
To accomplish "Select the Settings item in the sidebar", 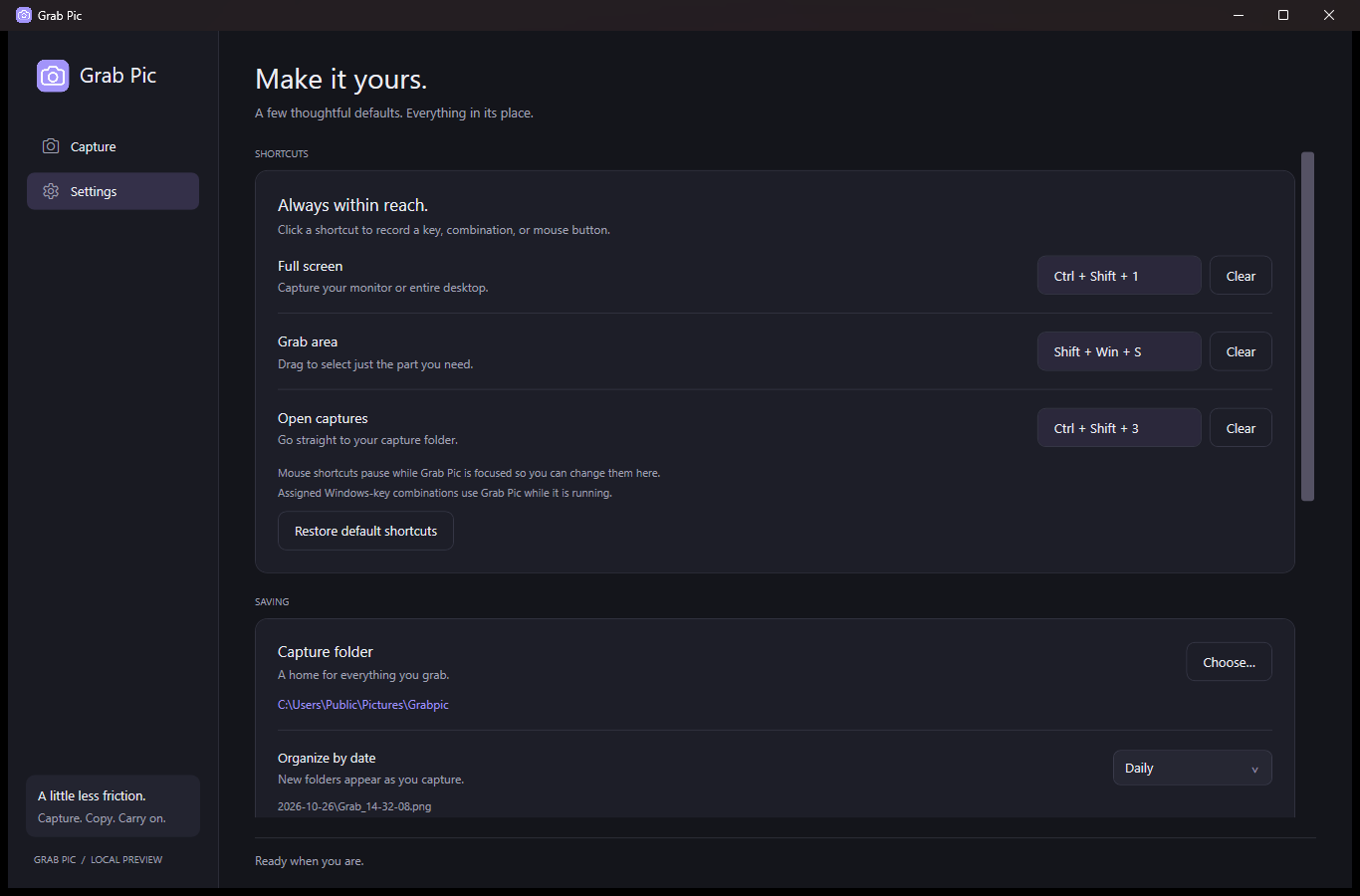I will pos(113,191).
